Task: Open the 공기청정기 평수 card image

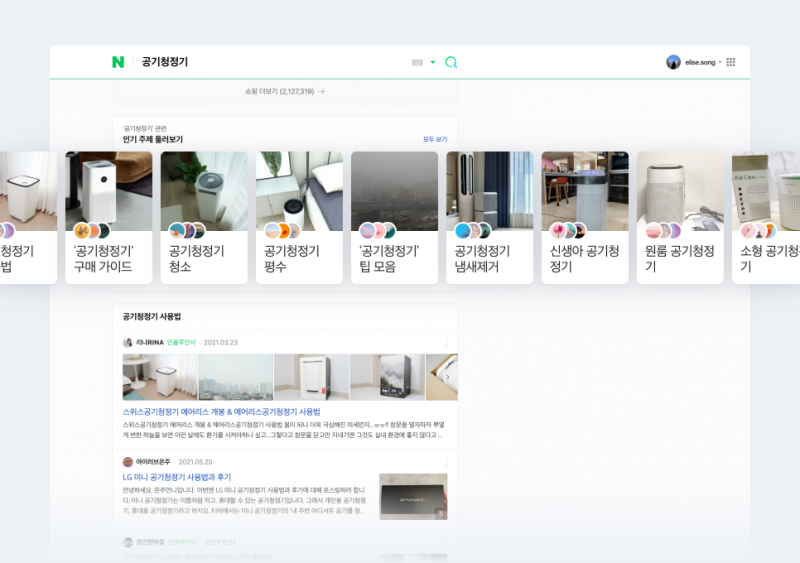Action: point(299,191)
